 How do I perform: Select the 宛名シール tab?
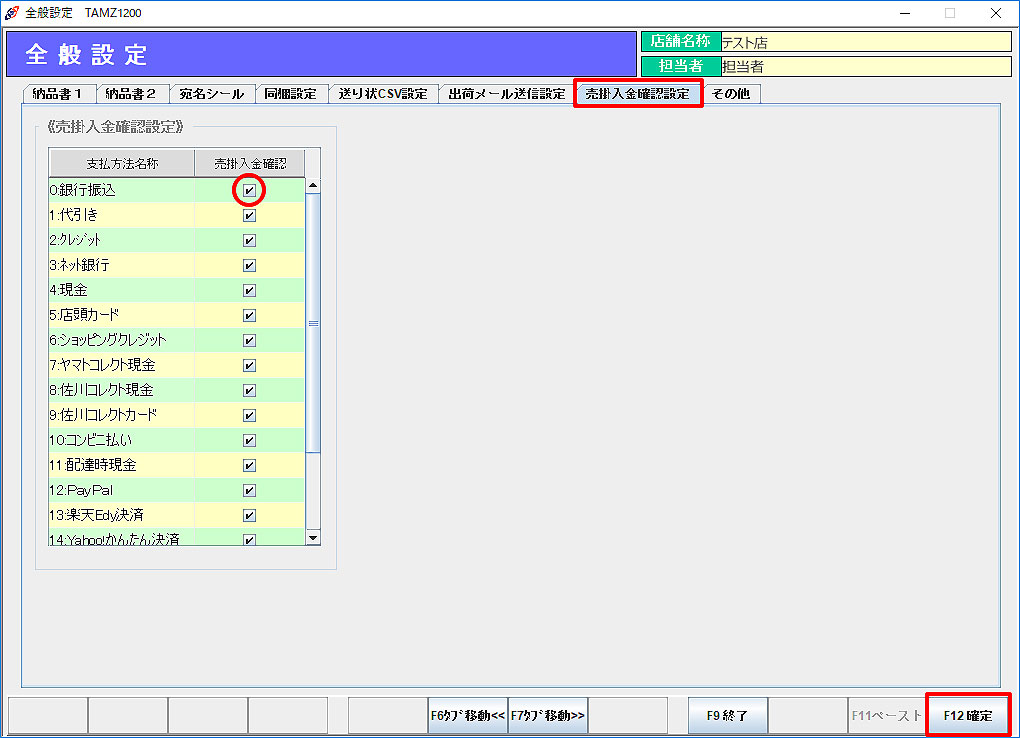(211, 94)
